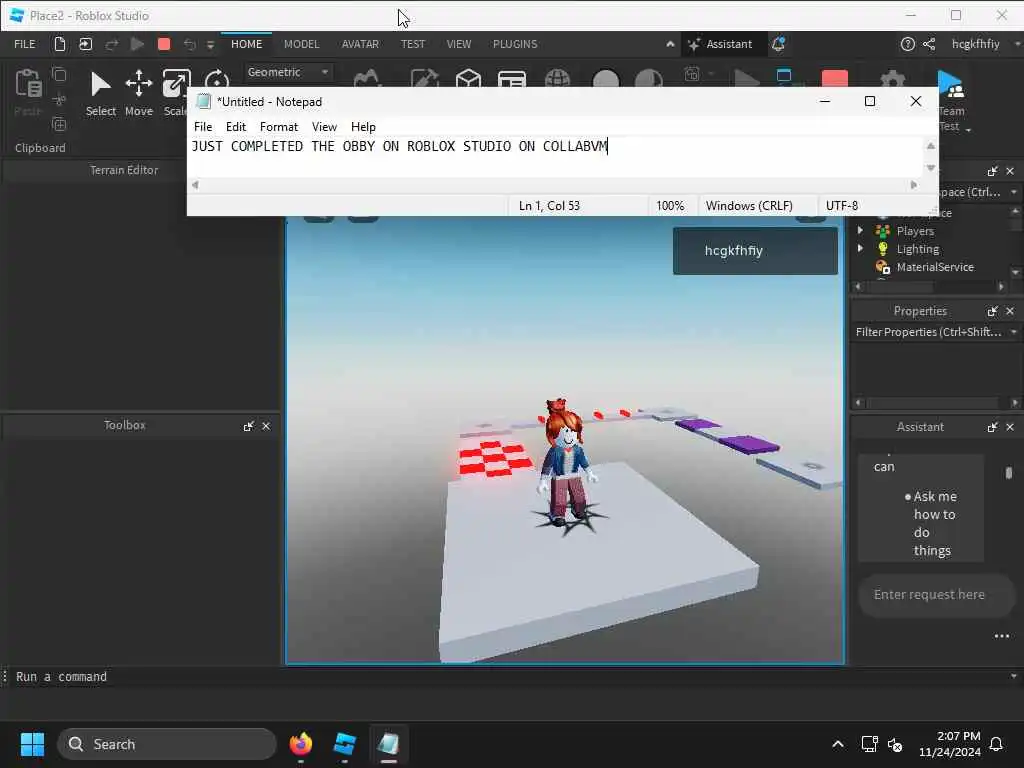Click the grey Play arrow in quick access bar
Image resolution: width=1024 pixels, height=768 pixels.
click(x=137, y=44)
